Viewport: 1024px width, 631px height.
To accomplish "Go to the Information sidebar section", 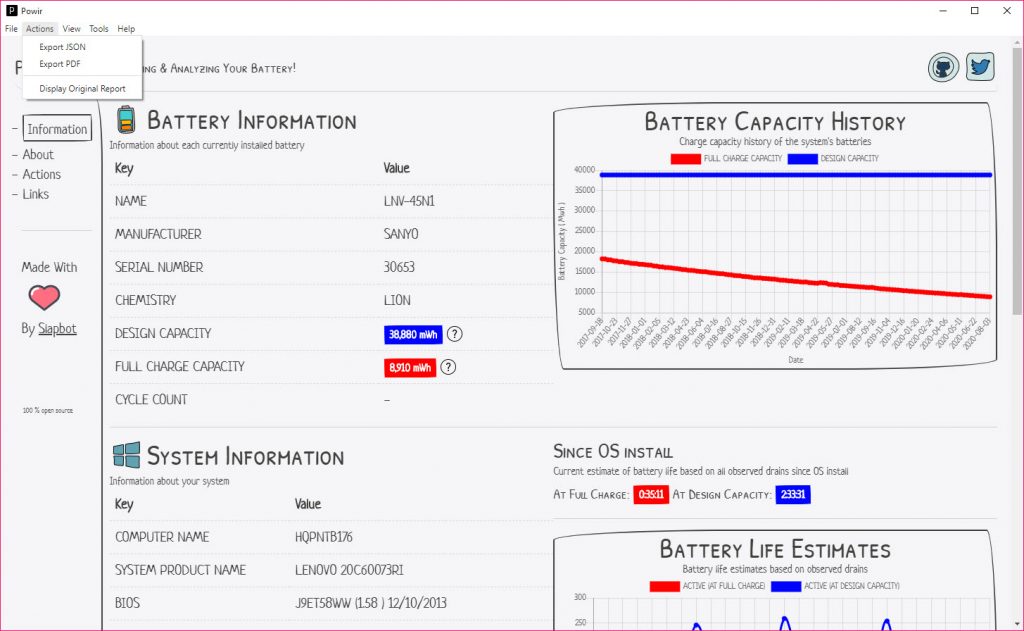I will 57,129.
